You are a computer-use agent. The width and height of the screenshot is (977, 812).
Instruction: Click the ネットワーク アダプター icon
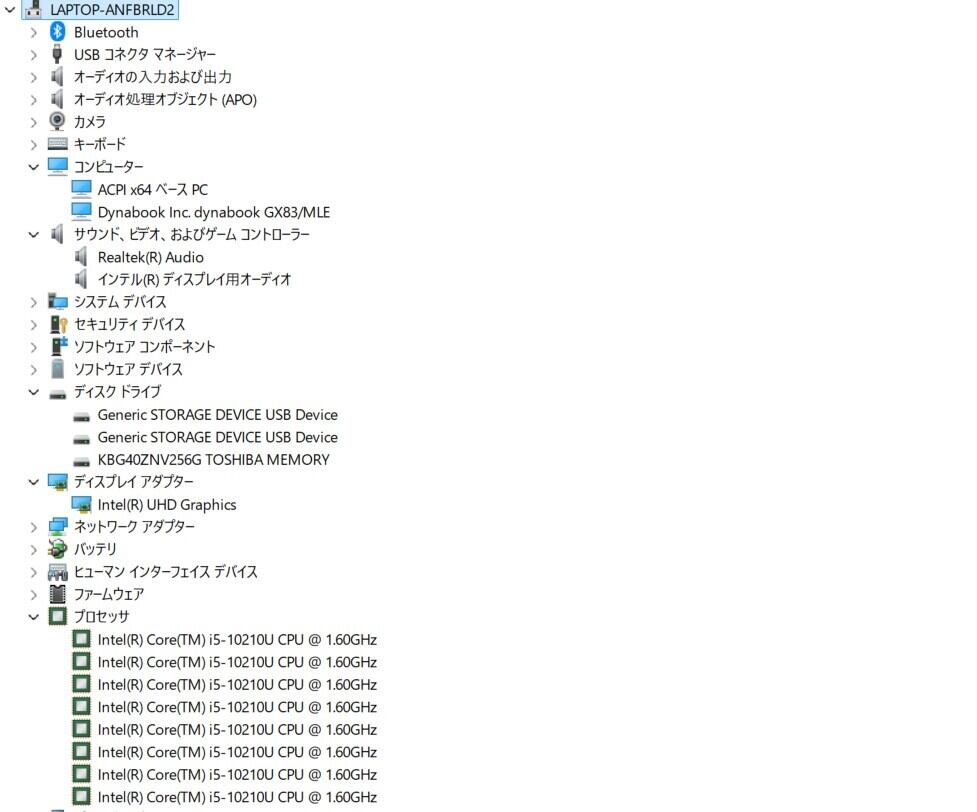pyautogui.click(x=57, y=527)
